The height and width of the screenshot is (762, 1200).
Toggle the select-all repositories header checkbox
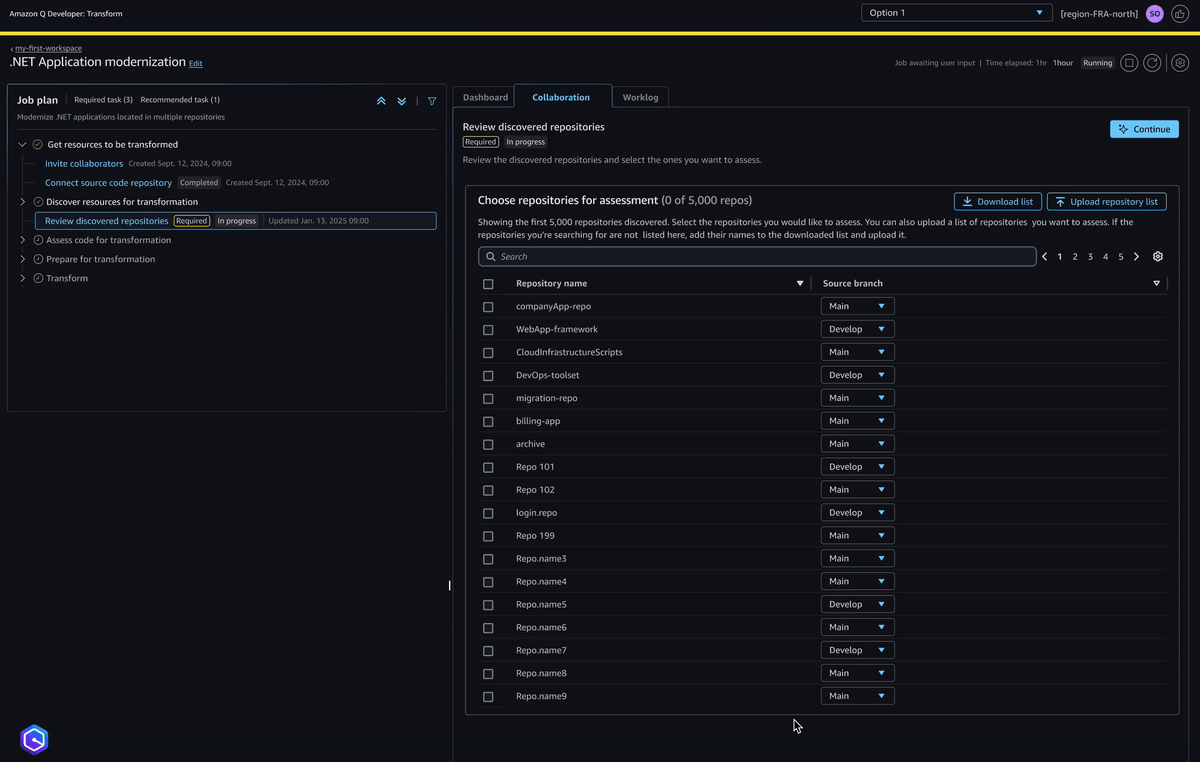point(488,284)
